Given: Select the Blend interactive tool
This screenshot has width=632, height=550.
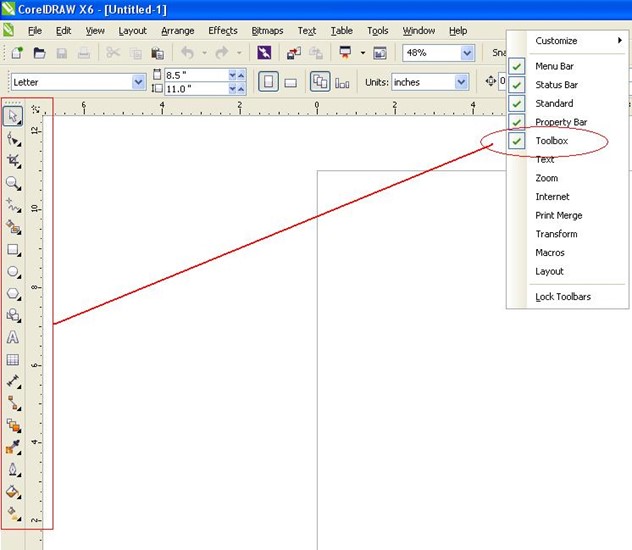Looking at the screenshot, I should pos(14,425).
